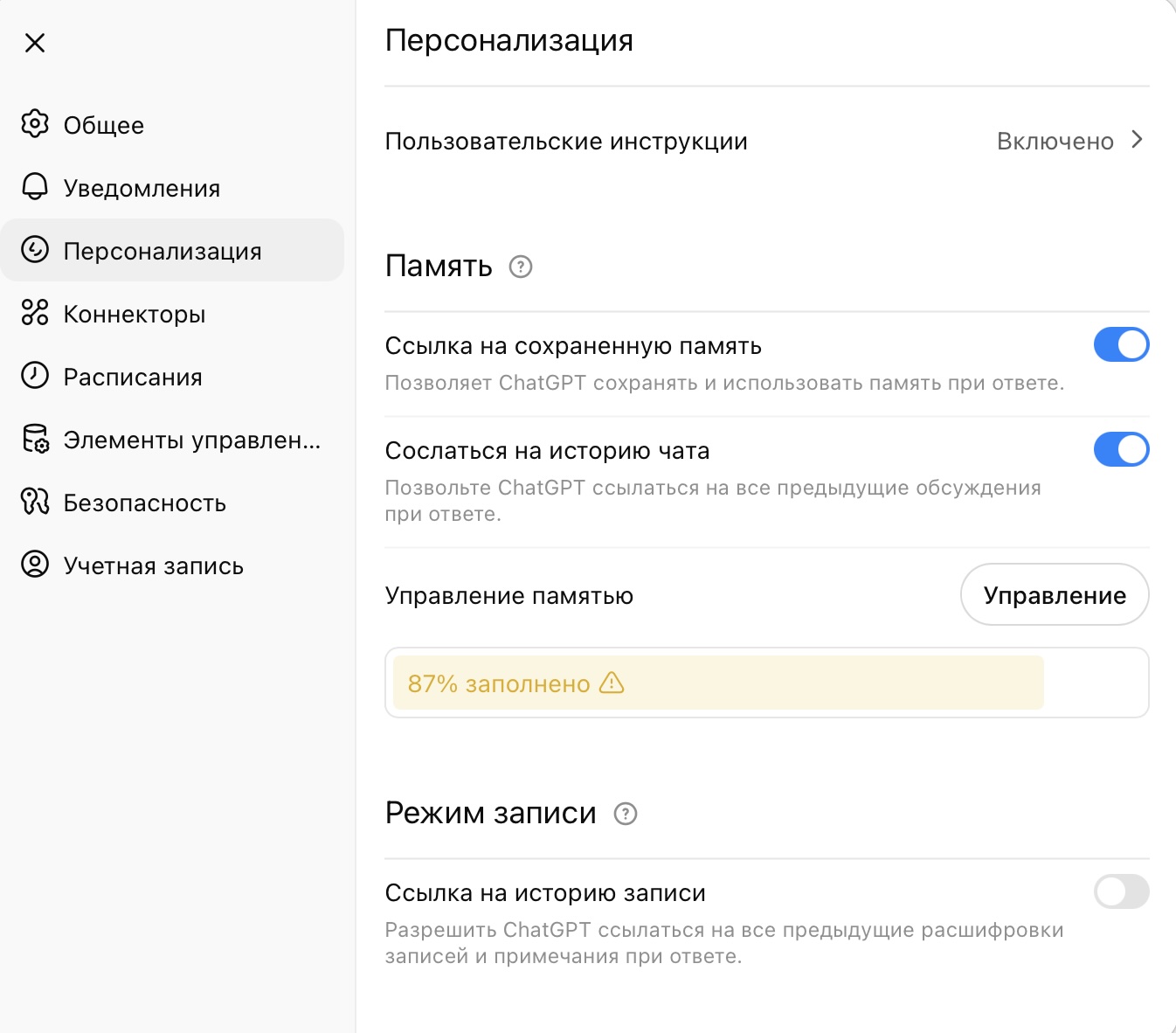
Task: Select the Расписания menu item
Action: coord(133,377)
